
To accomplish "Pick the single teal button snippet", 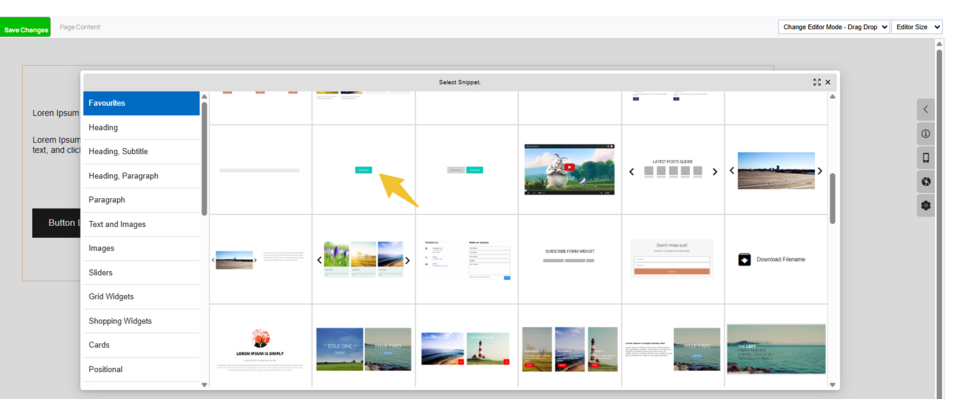I will pyautogui.click(x=363, y=170).
